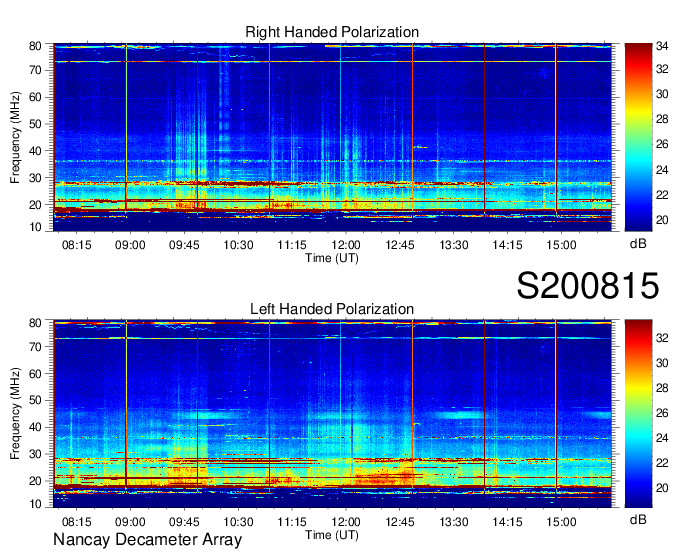
Task: Click the 13:30 tick on Right Handed plot
Action: 454,245
